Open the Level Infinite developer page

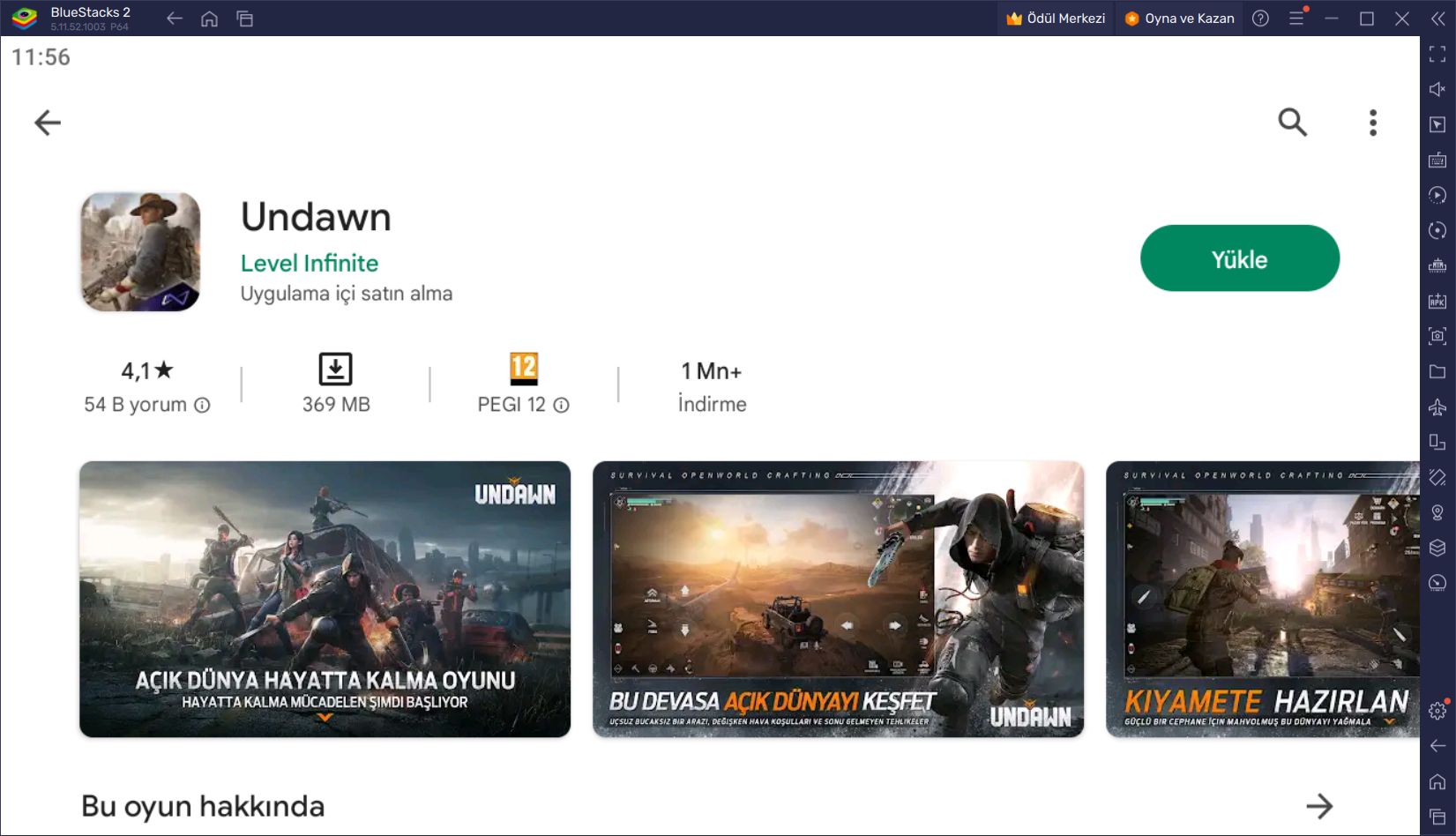(310, 263)
